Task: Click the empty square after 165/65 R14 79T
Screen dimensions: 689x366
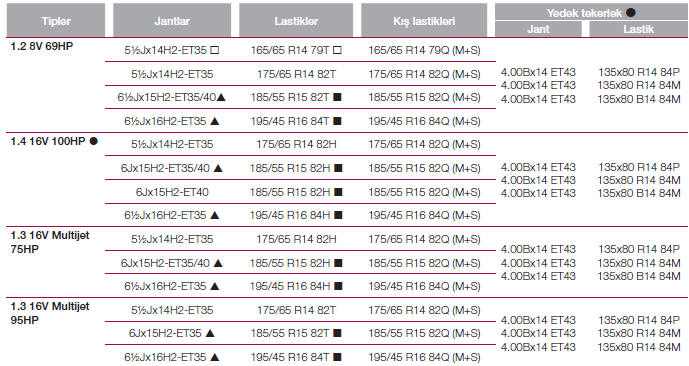Action: point(337,50)
